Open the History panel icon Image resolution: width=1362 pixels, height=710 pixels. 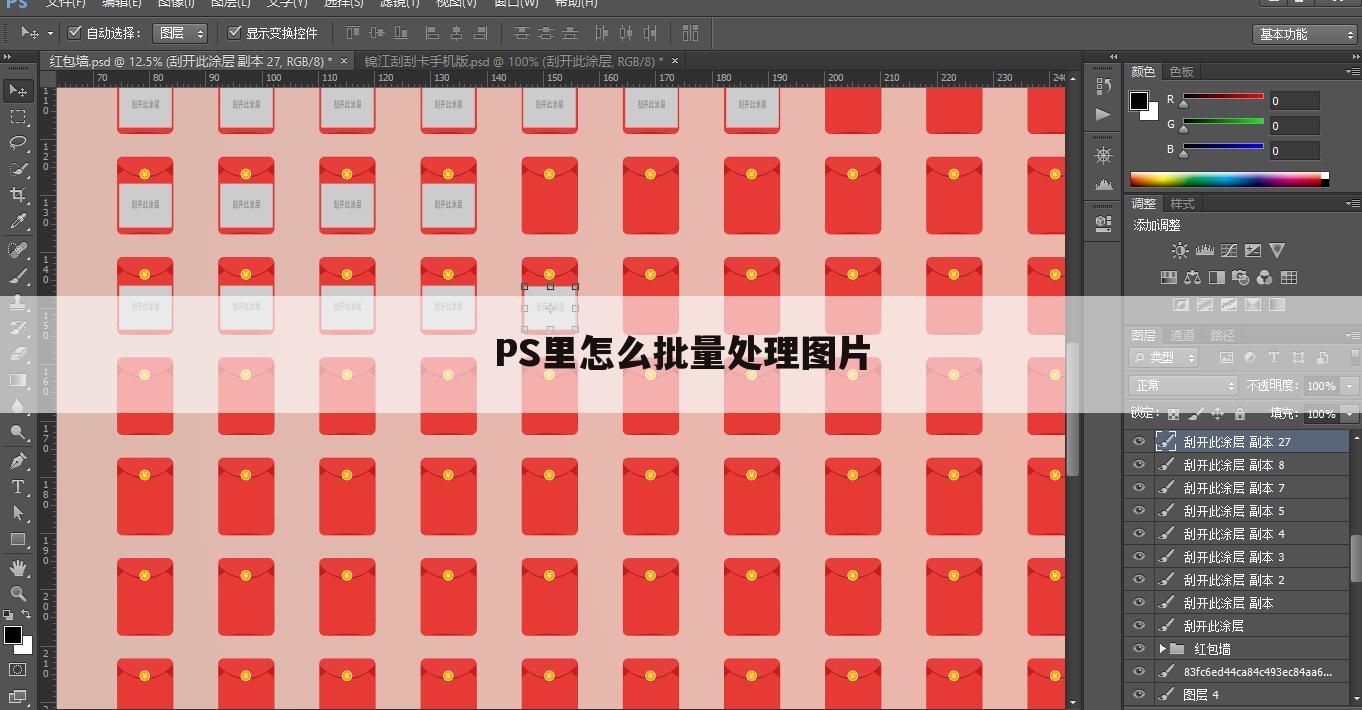1104,87
